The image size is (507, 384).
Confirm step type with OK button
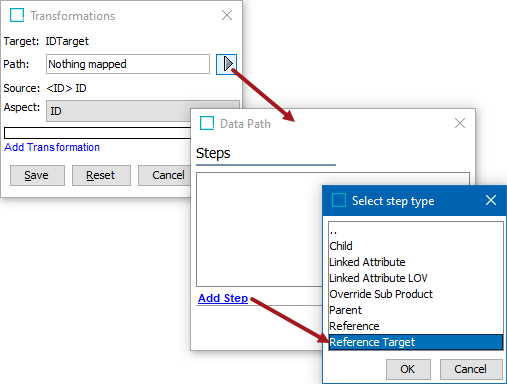point(408,369)
